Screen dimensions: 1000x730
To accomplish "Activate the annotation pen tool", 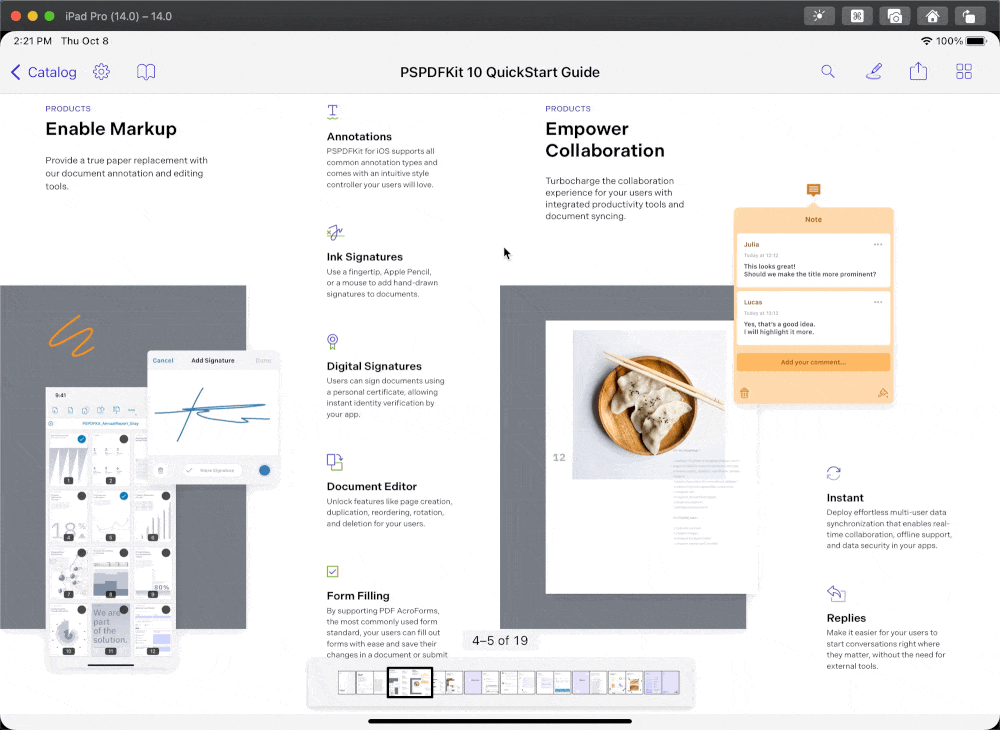I will tap(874, 72).
